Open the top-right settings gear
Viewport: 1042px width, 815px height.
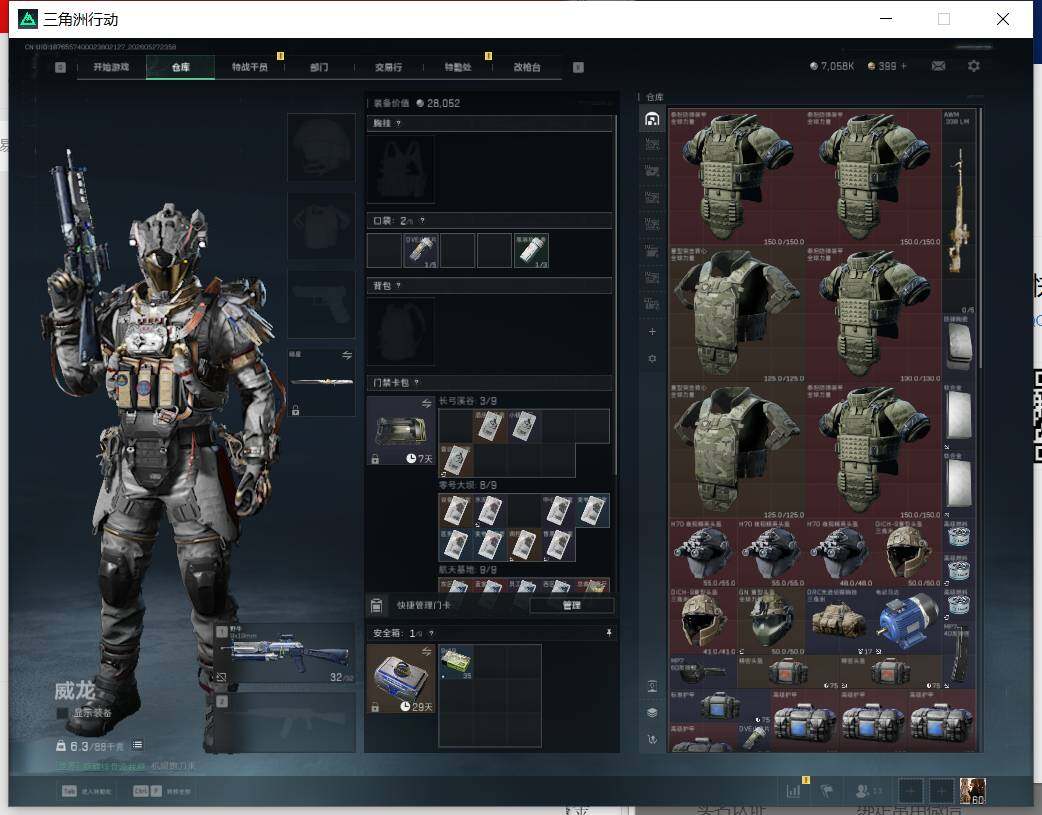click(x=974, y=66)
